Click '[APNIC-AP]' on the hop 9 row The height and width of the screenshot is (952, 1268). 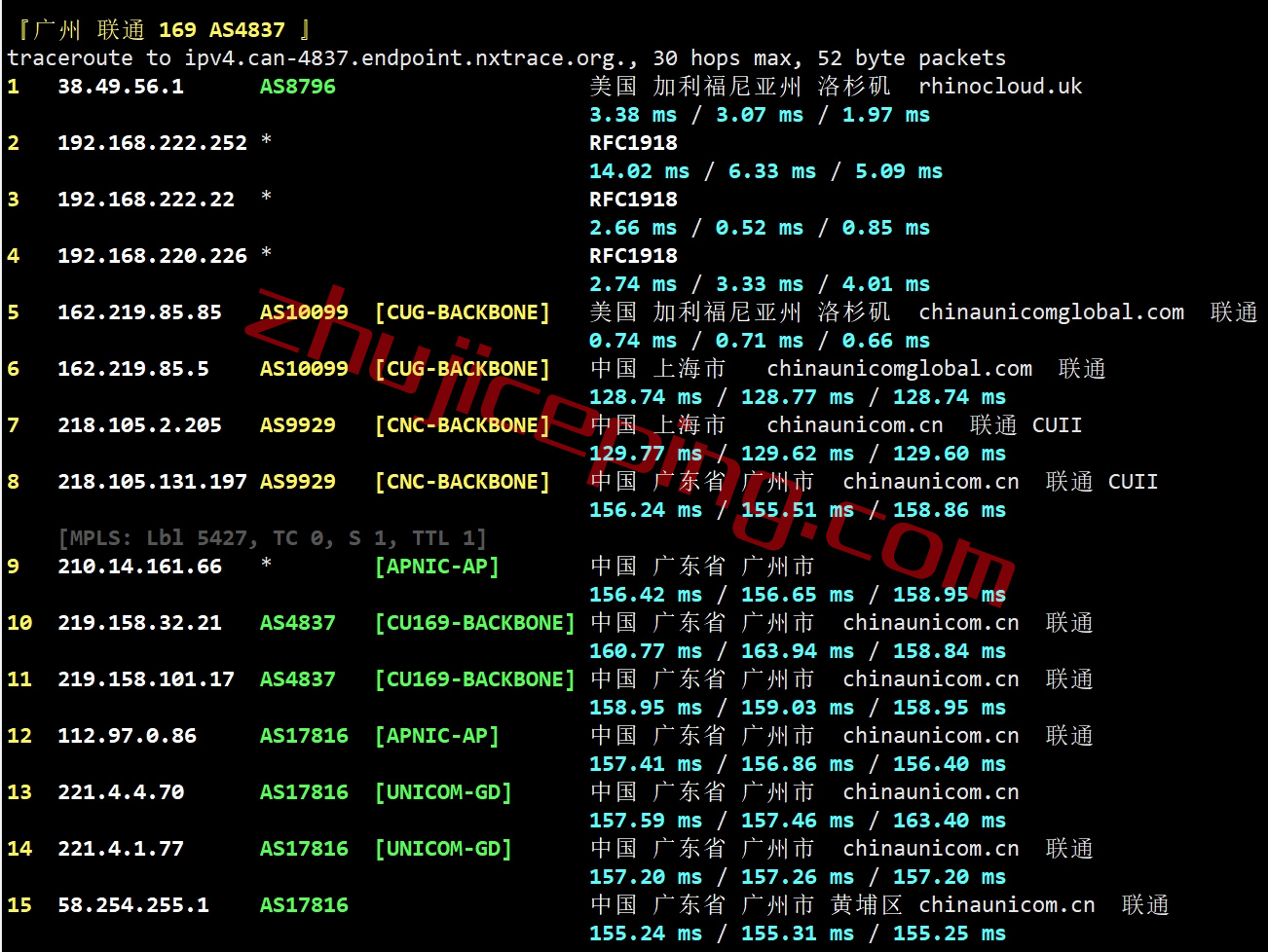click(x=437, y=567)
